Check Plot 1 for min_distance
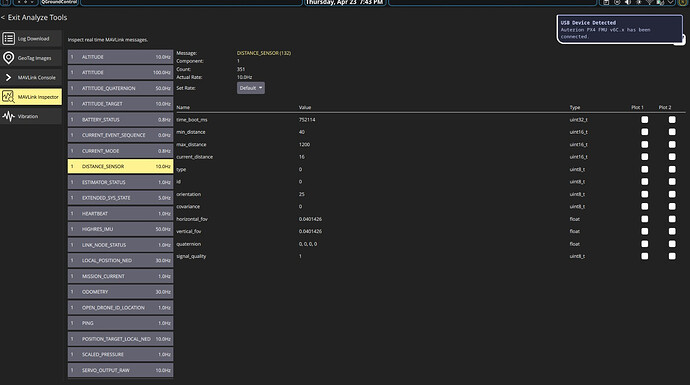Screen dimensions: 690x385 (x=644, y=132)
